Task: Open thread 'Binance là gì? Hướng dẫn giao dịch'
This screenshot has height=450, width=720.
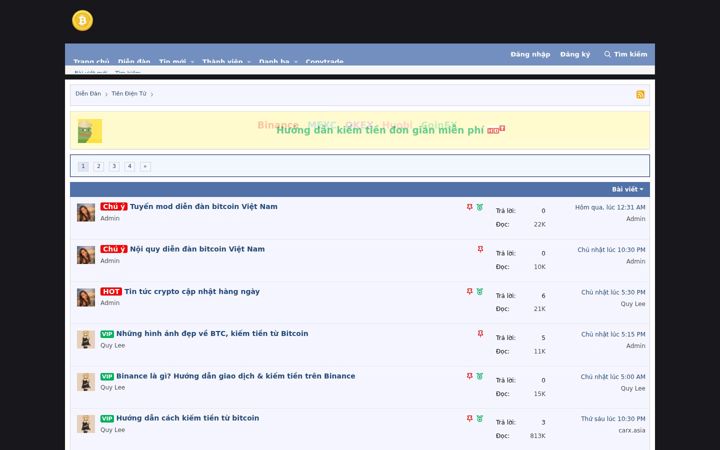Action: pyautogui.click(x=236, y=376)
